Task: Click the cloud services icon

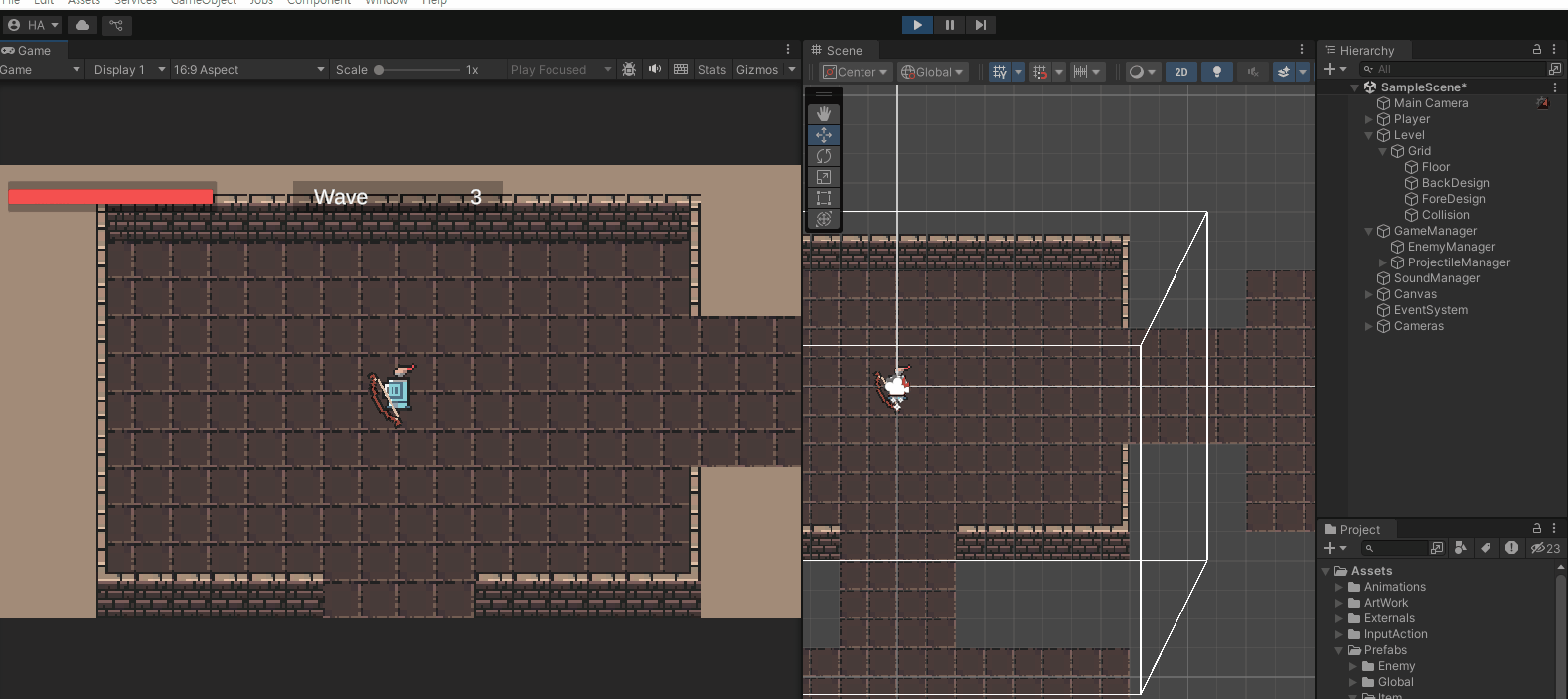Action: click(82, 25)
